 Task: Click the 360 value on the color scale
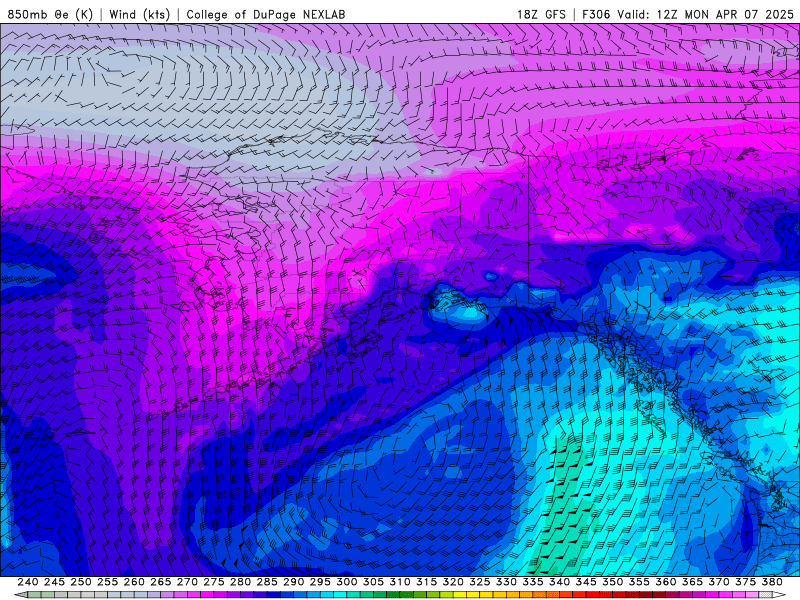click(x=666, y=582)
